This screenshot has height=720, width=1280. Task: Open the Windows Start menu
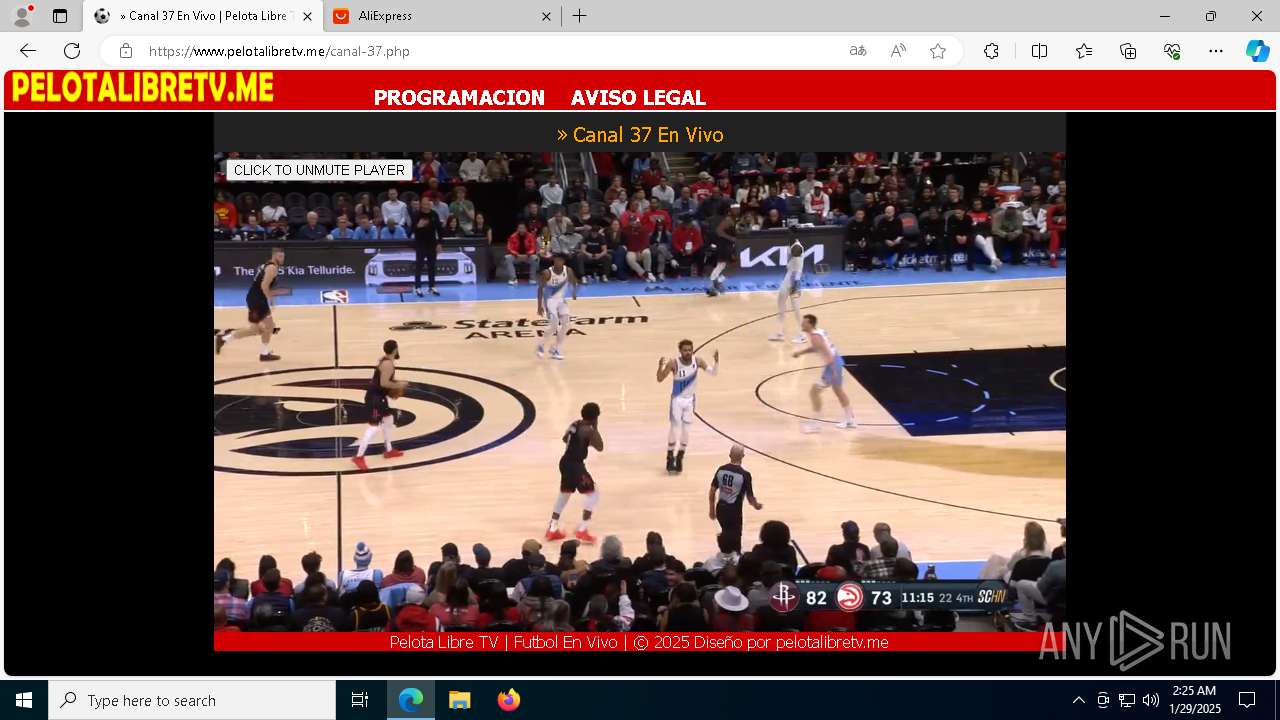point(24,700)
